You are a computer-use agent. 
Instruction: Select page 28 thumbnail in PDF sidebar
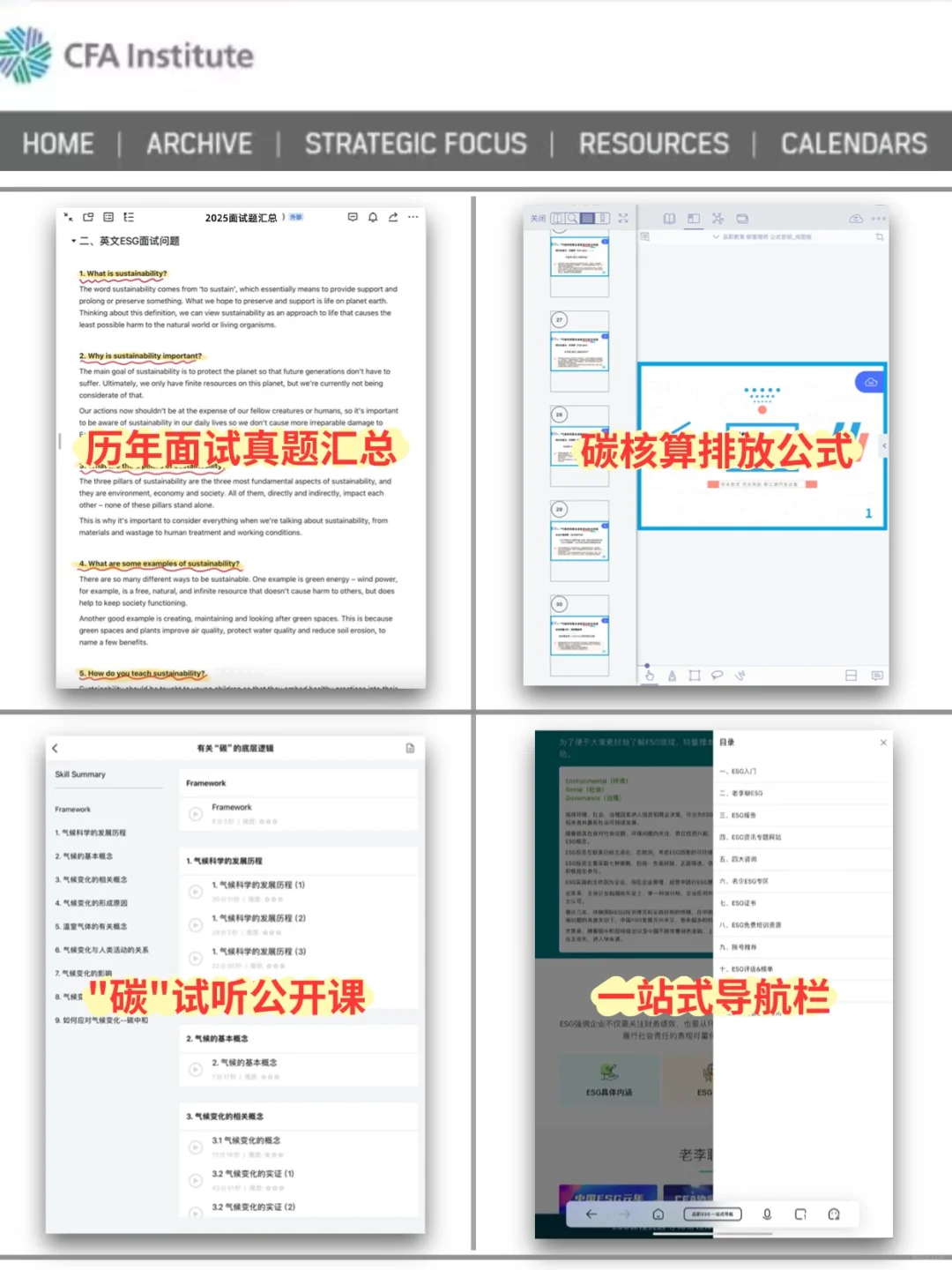[579, 445]
